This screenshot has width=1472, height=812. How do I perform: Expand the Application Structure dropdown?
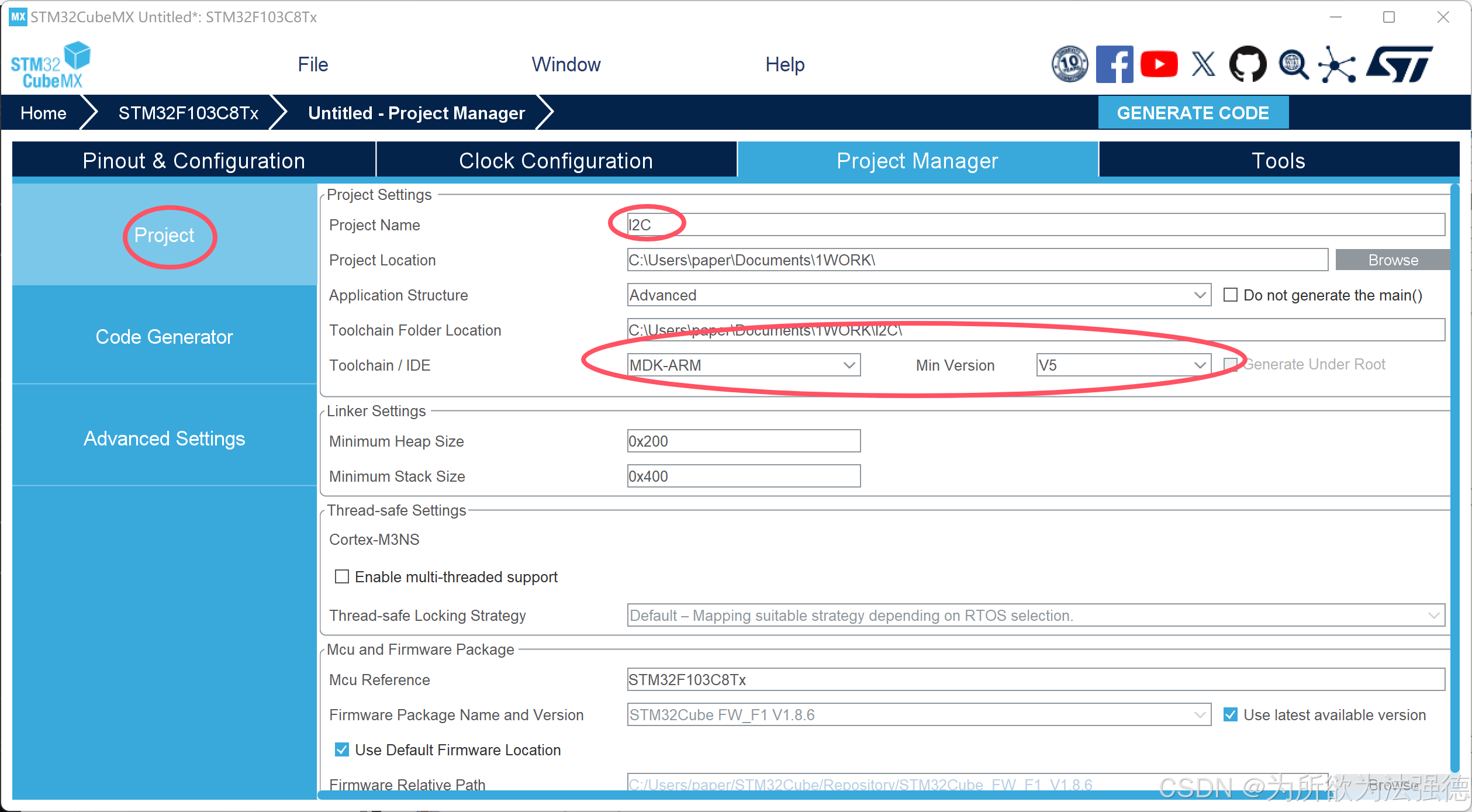coord(918,295)
